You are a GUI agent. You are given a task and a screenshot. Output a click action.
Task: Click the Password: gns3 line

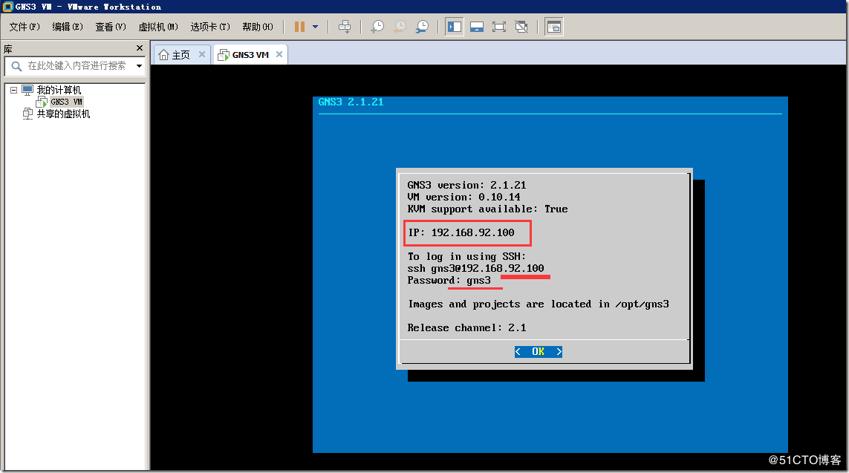click(x=449, y=280)
